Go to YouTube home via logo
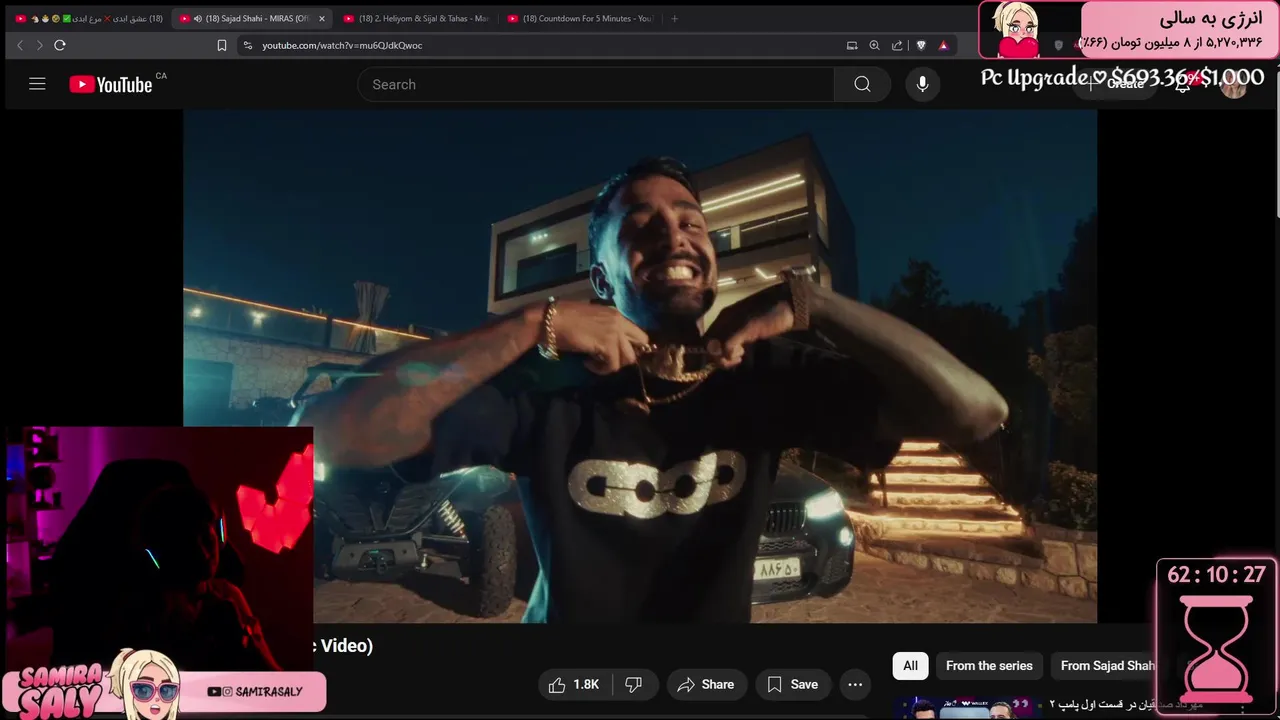The height and width of the screenshot is (720, 1280). [111, 85]
